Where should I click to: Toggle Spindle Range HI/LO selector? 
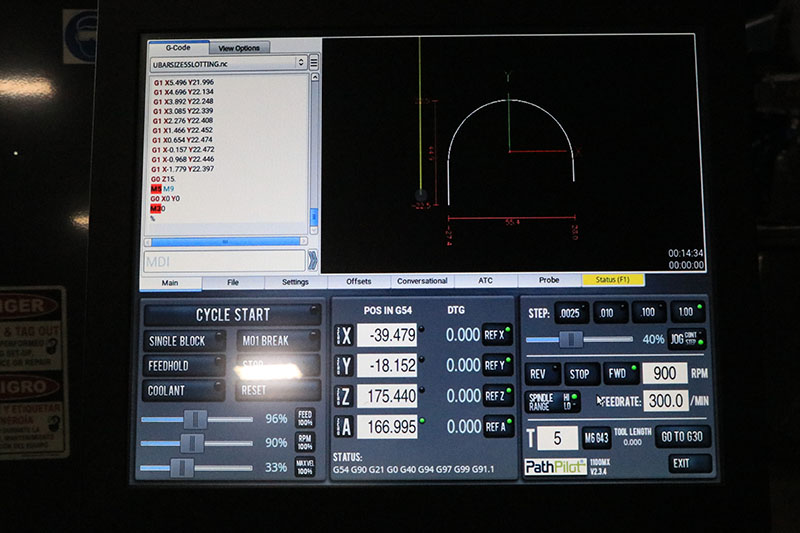[x=553, y=401]
